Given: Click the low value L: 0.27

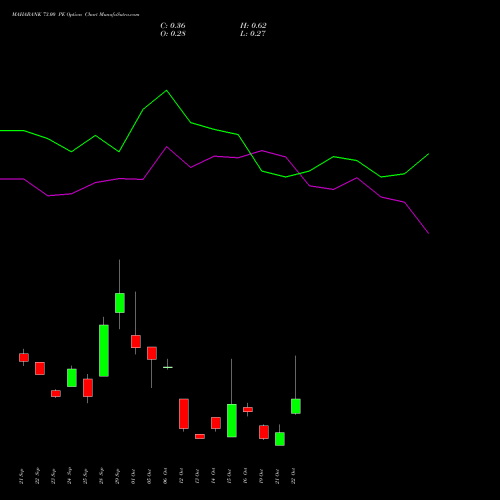Looking at the screenshot, I should click(253, 34).
